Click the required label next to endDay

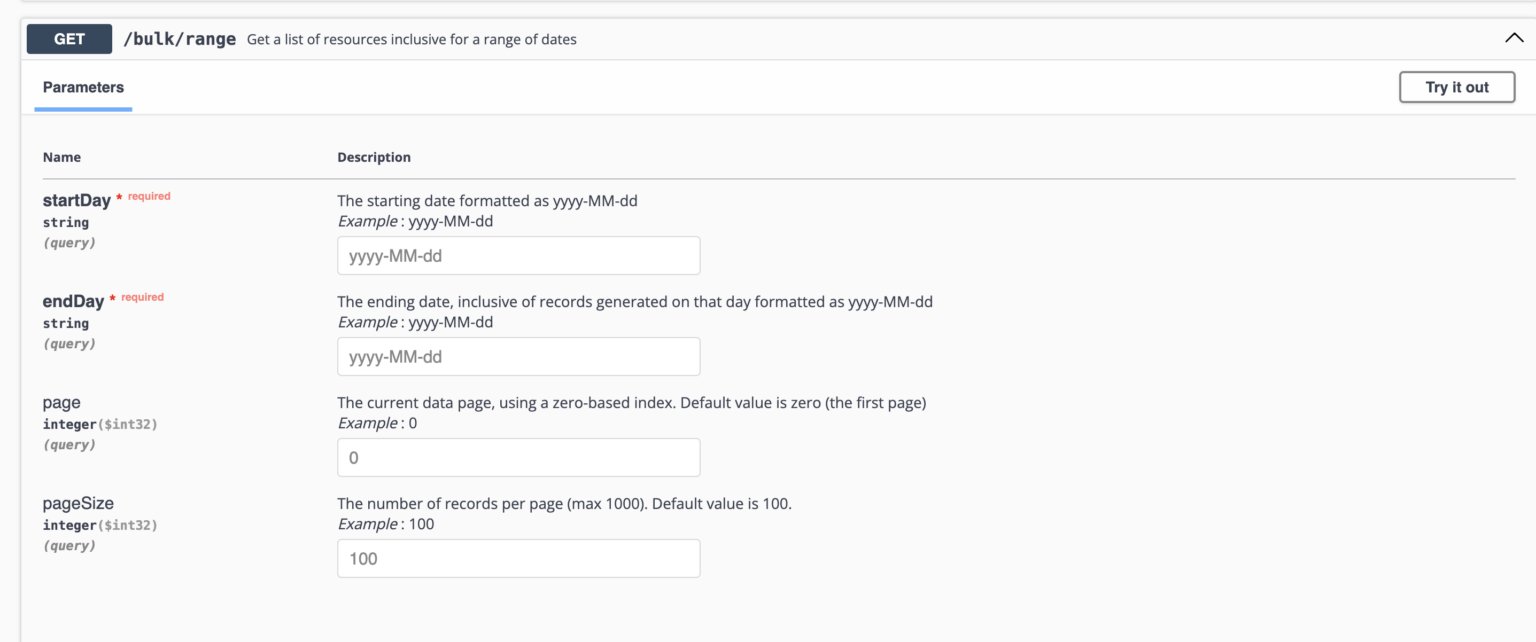coord(143,297)
